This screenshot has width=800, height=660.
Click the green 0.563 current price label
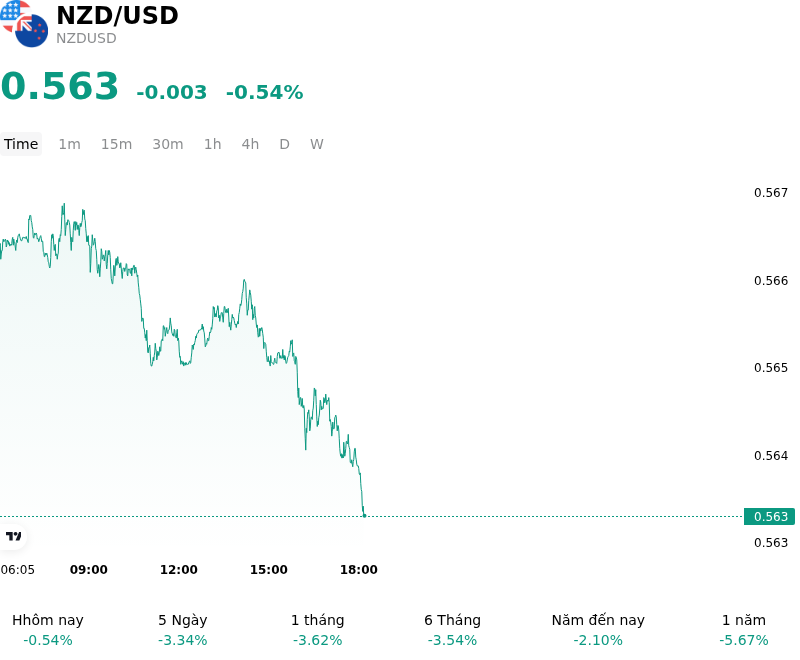click(769, 517)
